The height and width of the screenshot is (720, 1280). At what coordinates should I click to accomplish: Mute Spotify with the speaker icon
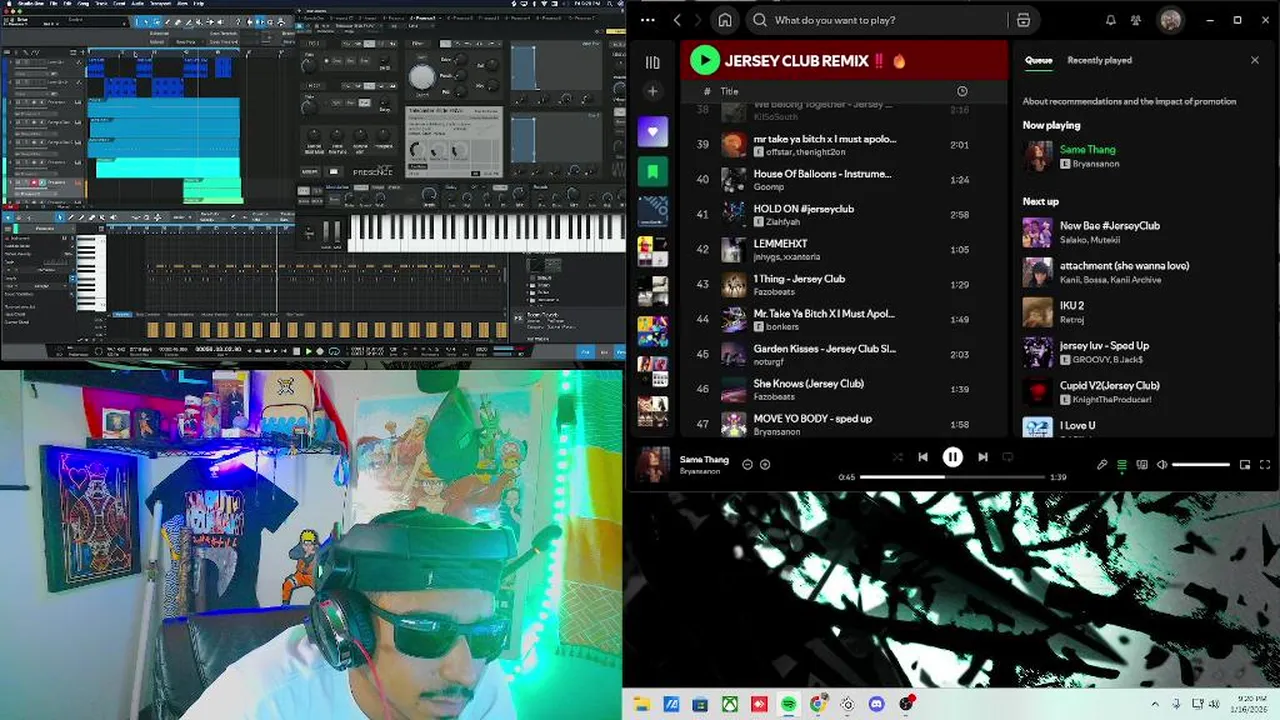[1162, 464]
